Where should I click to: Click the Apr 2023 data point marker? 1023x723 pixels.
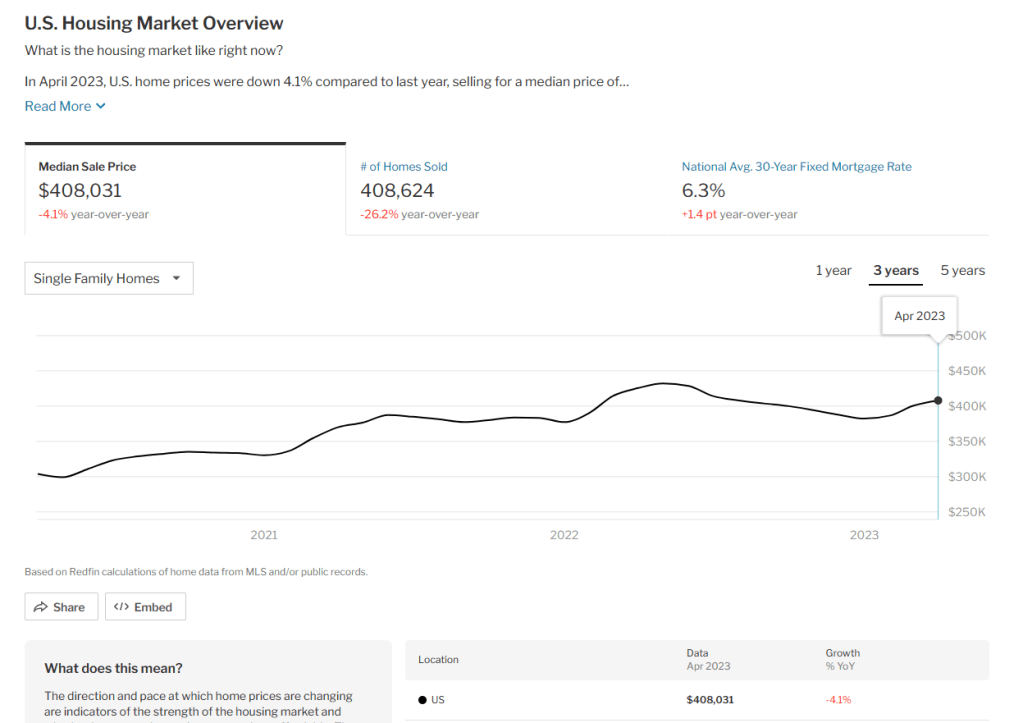938,400
